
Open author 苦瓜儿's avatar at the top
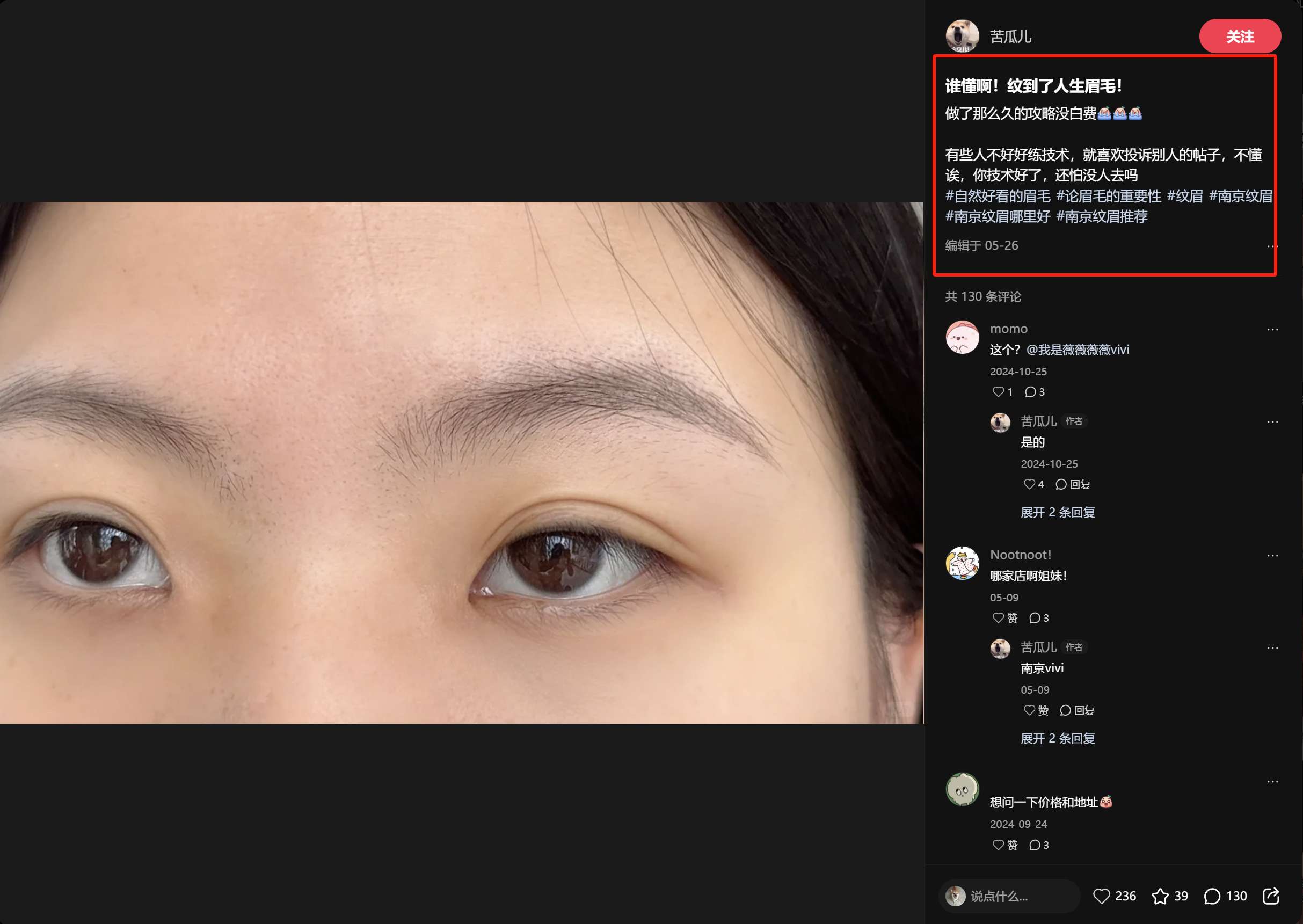pos(962,35)
